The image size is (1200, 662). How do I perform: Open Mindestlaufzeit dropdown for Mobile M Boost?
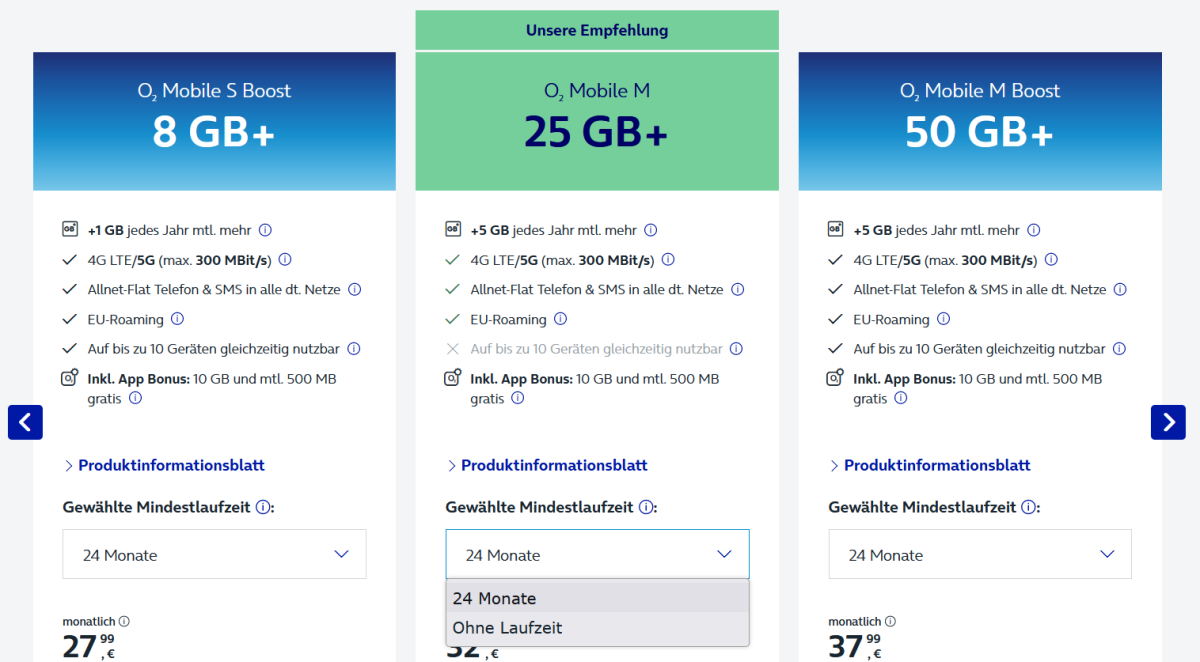(x=980, y=554)
